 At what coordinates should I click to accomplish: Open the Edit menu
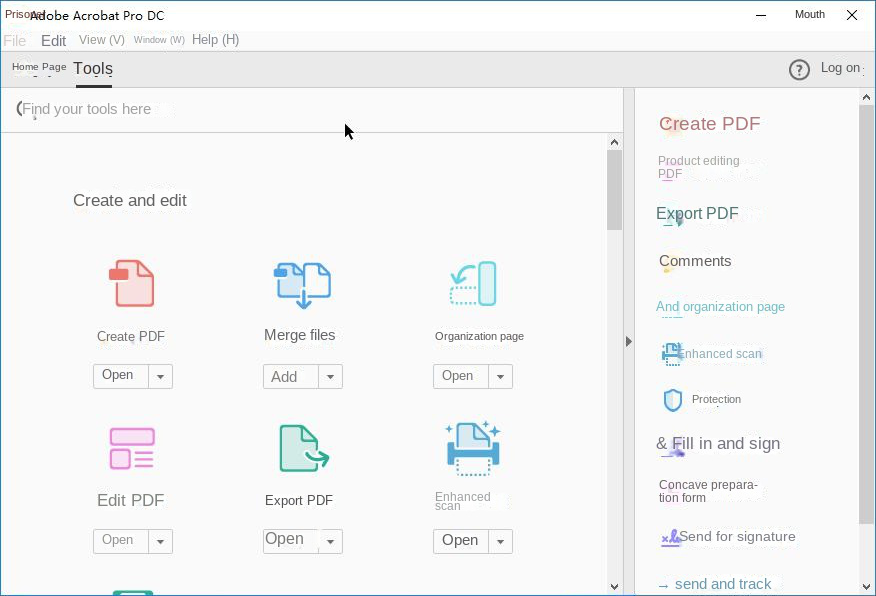(x=53, y=41)
